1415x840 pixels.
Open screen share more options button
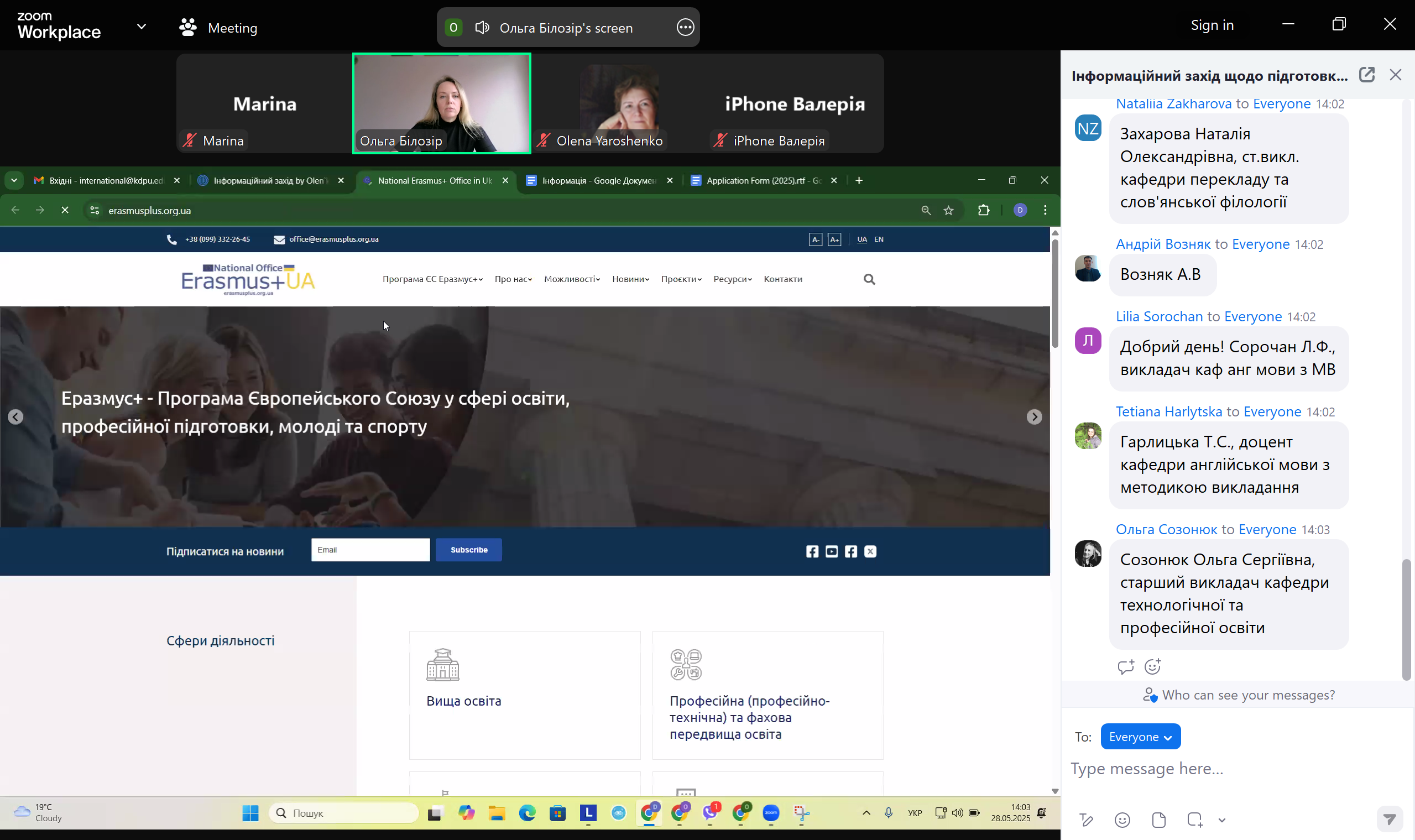pos(685,27)
